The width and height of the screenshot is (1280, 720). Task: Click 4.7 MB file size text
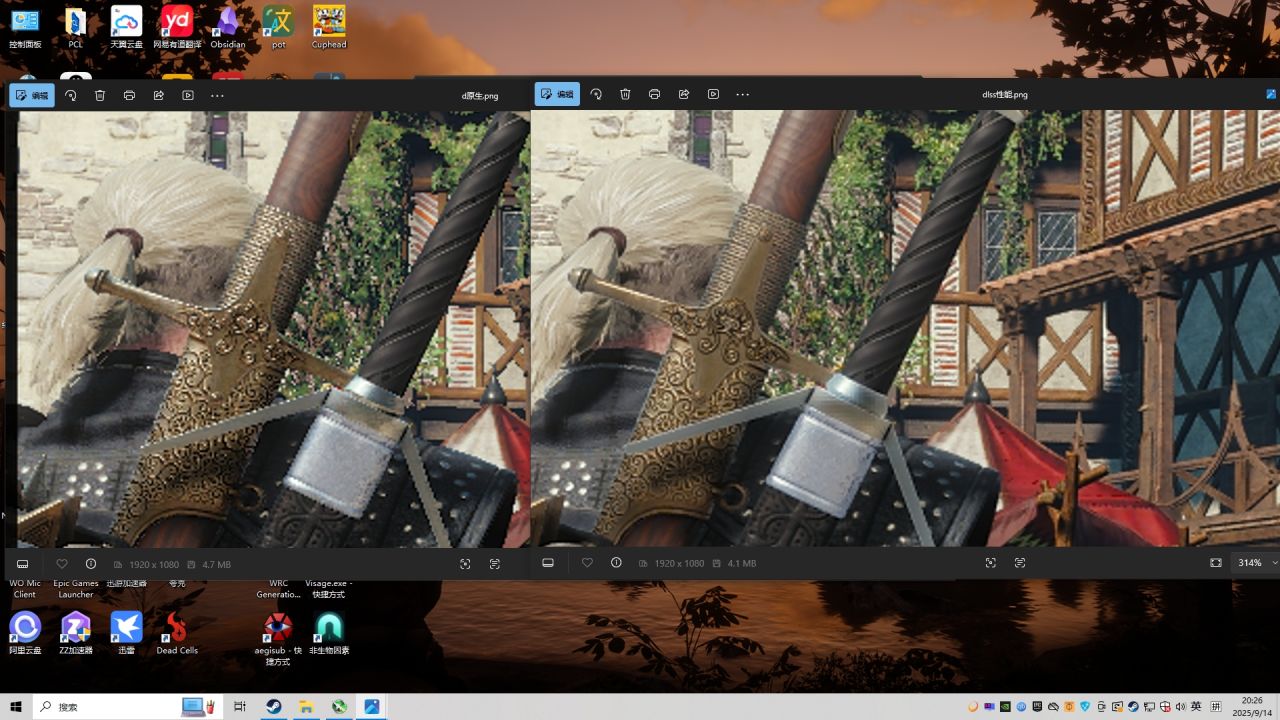coord(217,564)
